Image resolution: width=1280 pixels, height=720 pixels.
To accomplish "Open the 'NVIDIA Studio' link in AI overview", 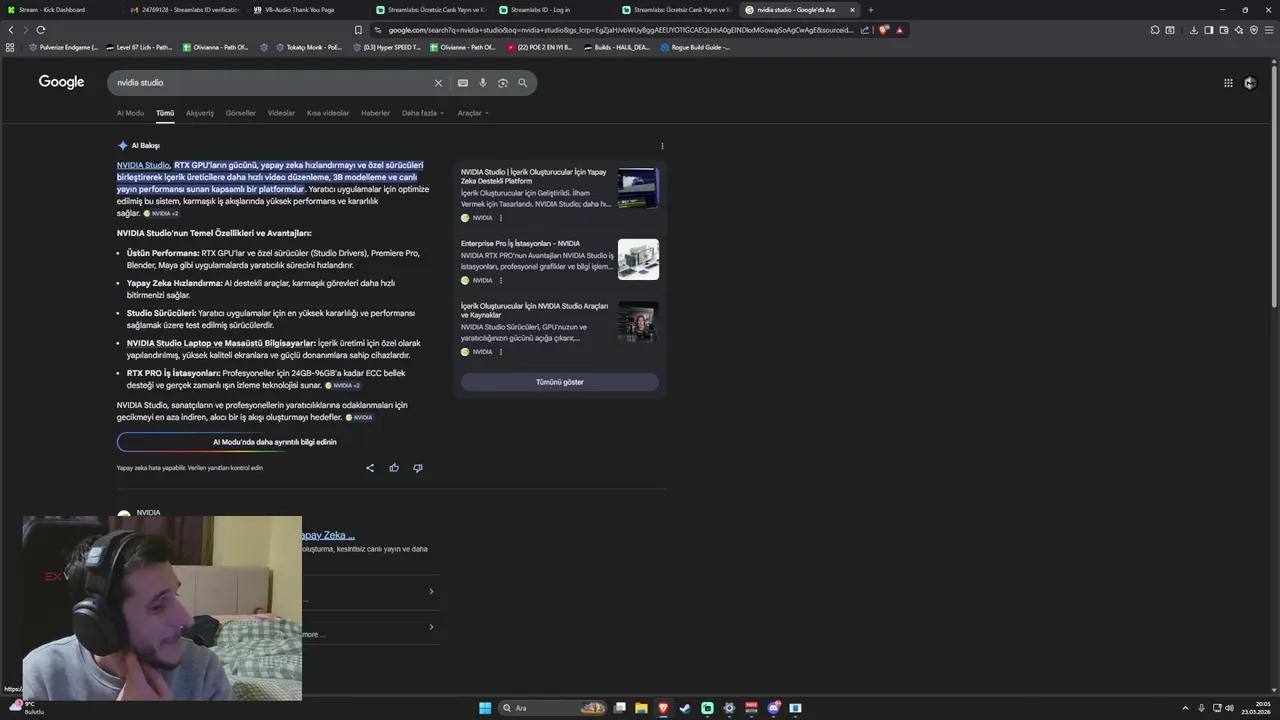I will click(143, 165).
